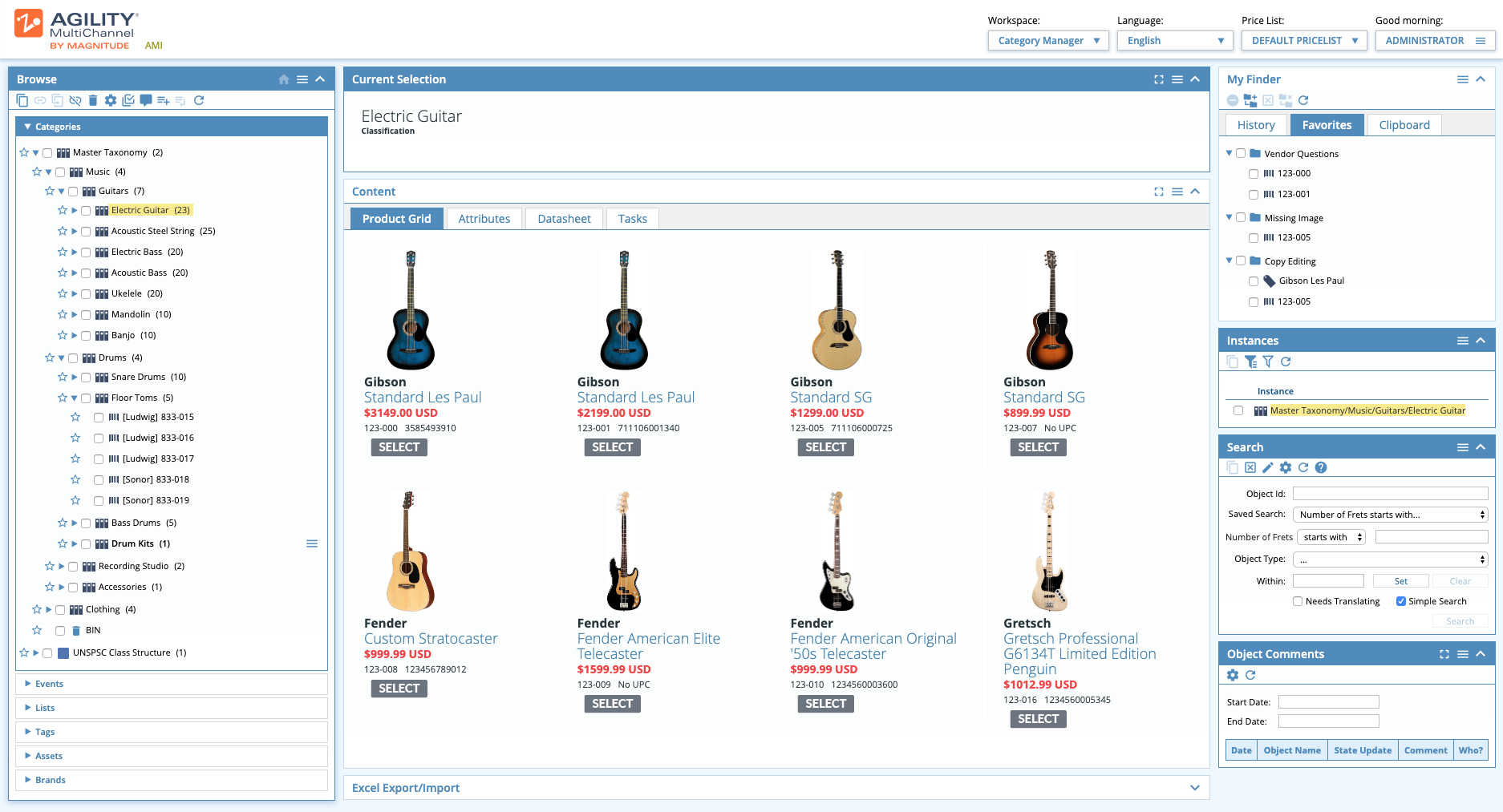The image size is (1503, 812).
Task: Click the settings gear in Object Comments panel
Action: click(x=1234, y=675)
